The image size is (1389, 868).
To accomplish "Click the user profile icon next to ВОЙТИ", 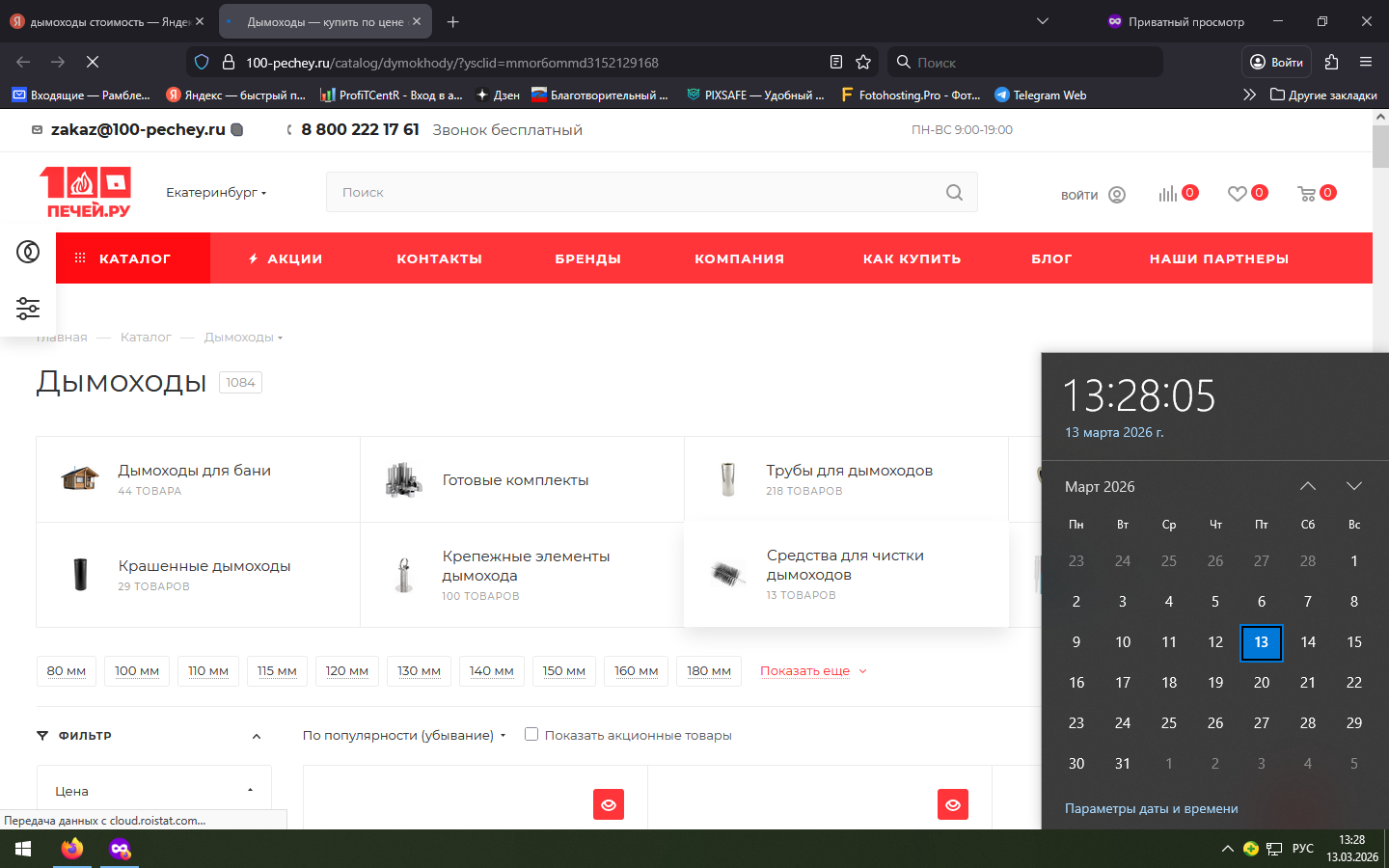I will (x=1117, y=195).
